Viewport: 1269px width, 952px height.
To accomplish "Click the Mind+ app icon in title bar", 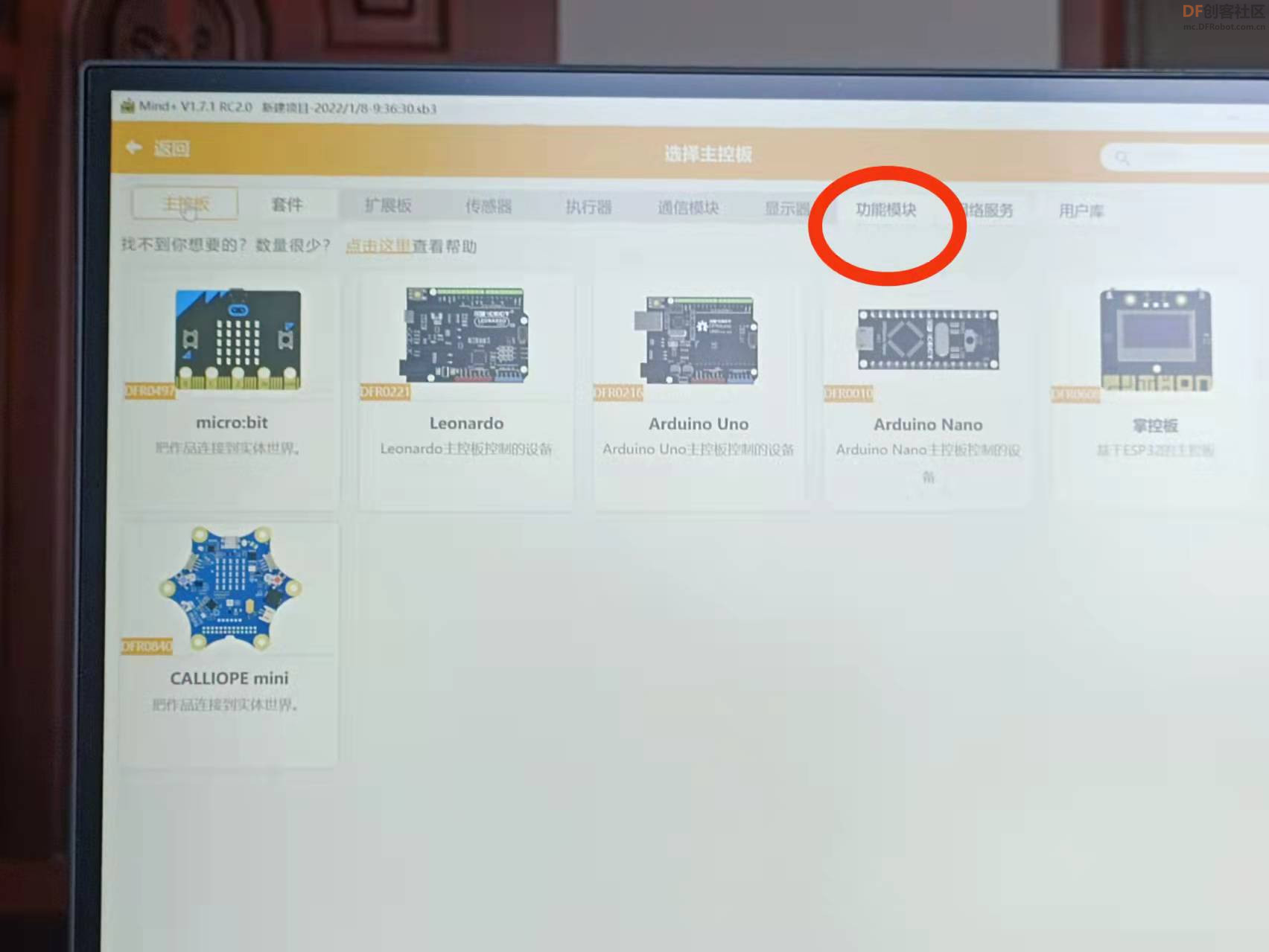I will click(127, 105).
